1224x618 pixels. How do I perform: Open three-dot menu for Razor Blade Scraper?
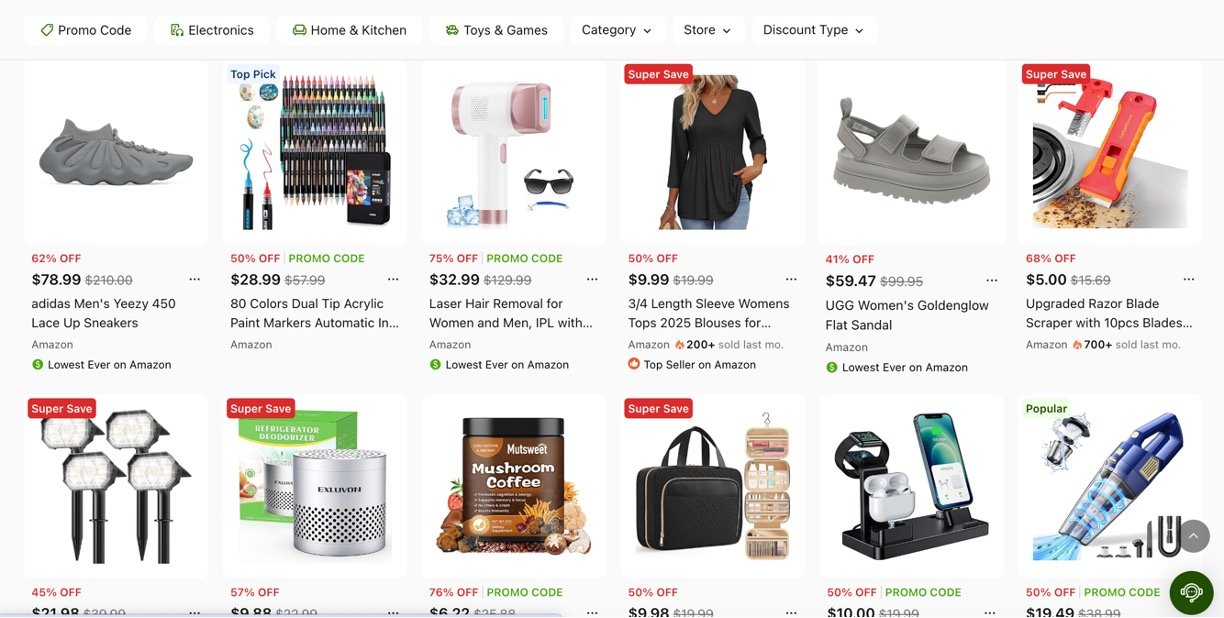1189,280
